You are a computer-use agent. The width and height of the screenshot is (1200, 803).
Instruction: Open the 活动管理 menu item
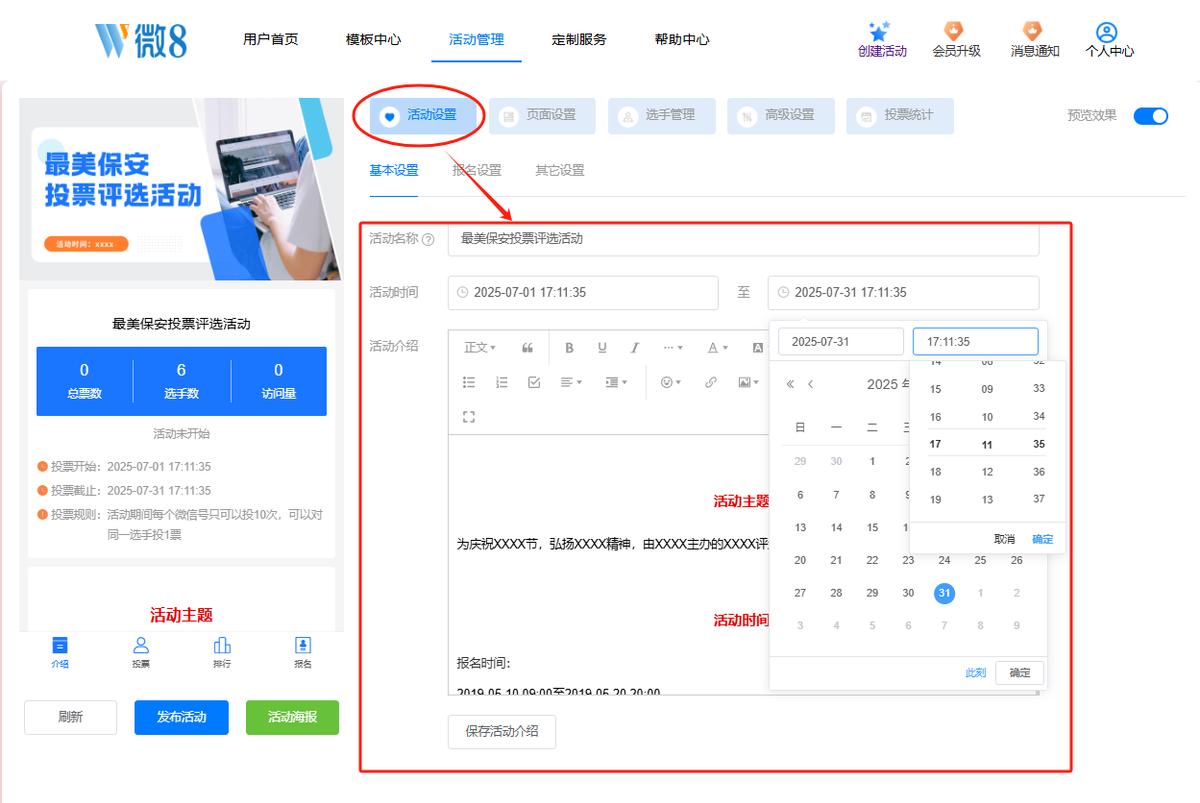477,40
